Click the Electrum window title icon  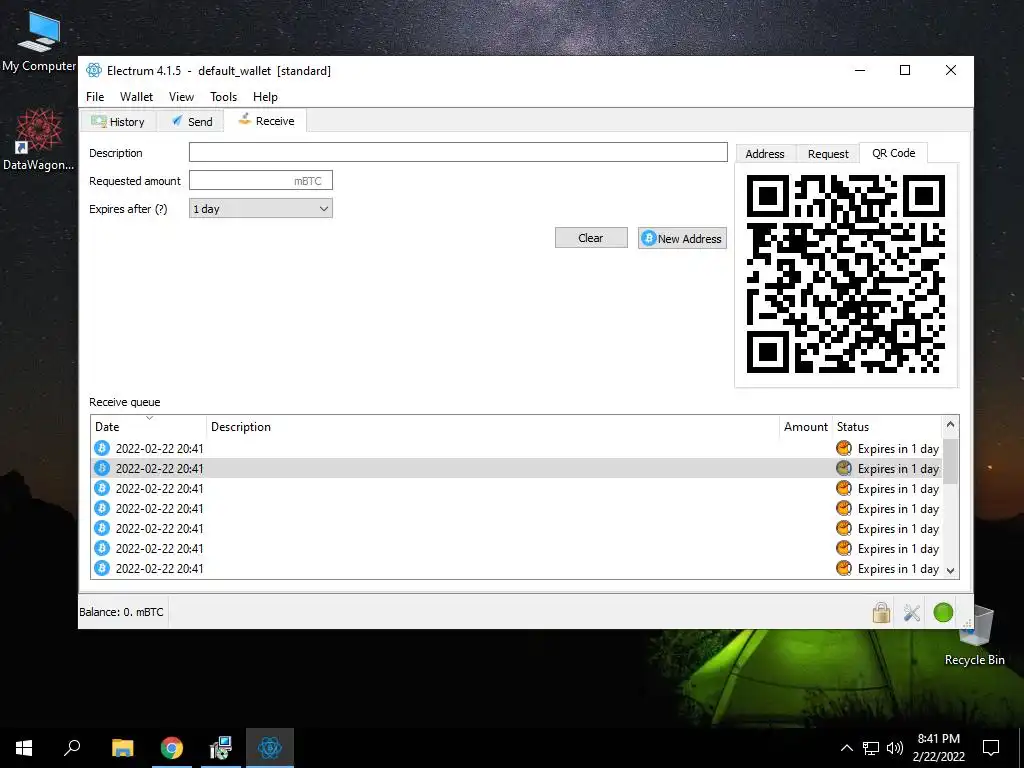[x=94, y=71]
